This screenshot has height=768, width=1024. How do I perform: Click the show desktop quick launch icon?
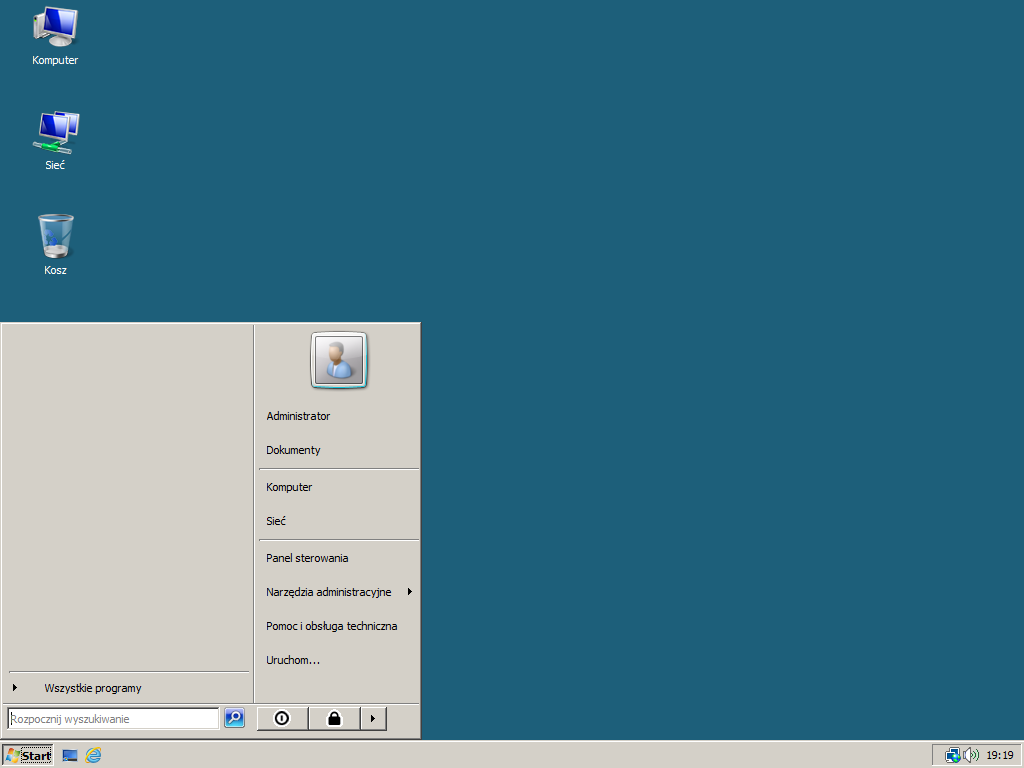pyautogui.click(x=70, y=756)
